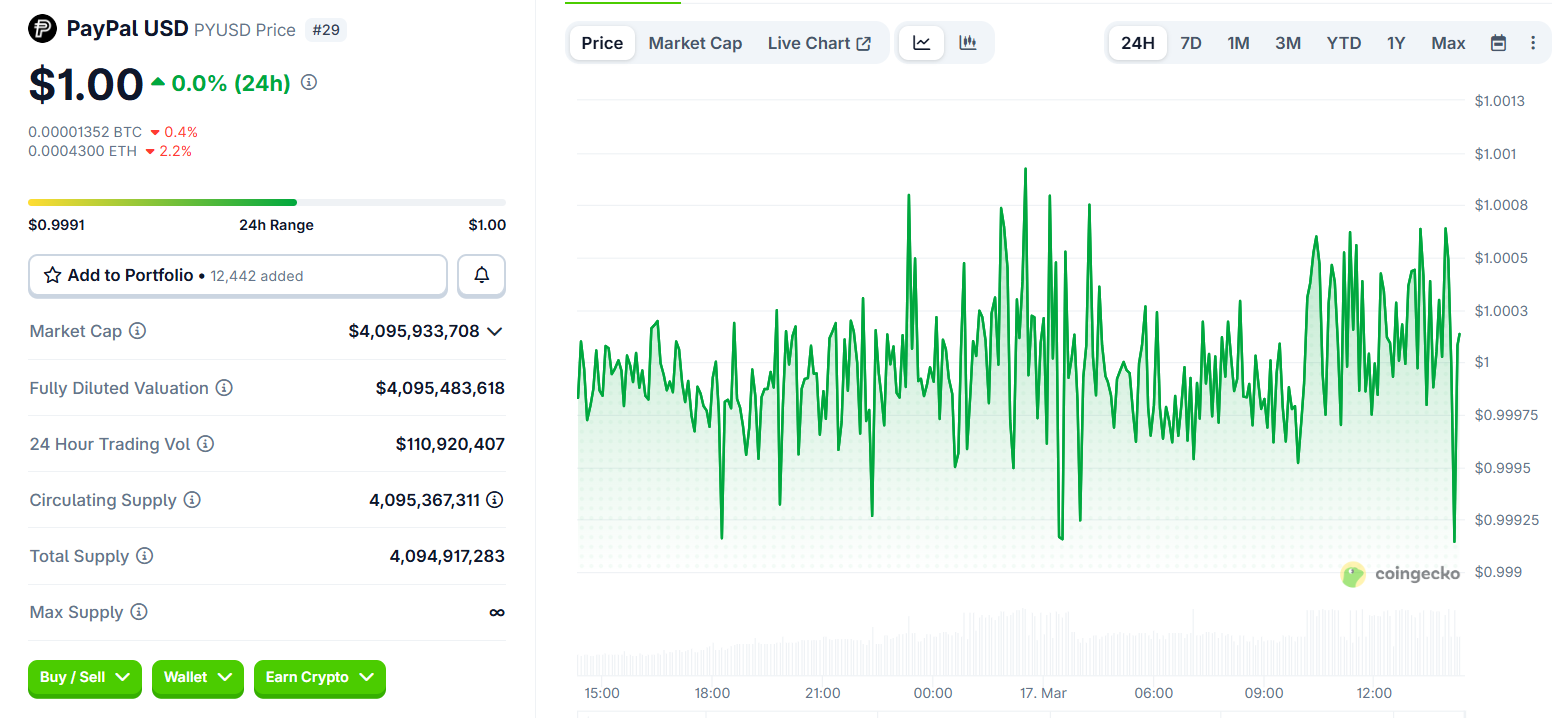Expand the Market Cap value chevron
Image resolution: width=1552 pixels, height=718 pixels.
(494, 331)
